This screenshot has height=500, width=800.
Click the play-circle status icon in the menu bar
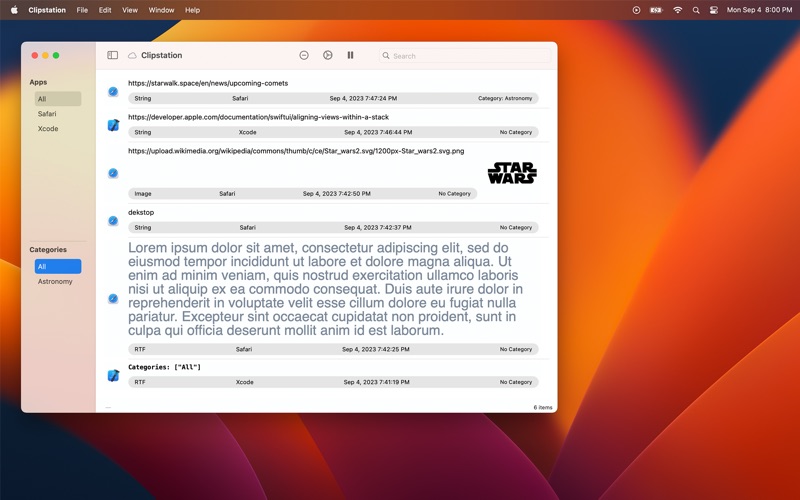point(636,10)
